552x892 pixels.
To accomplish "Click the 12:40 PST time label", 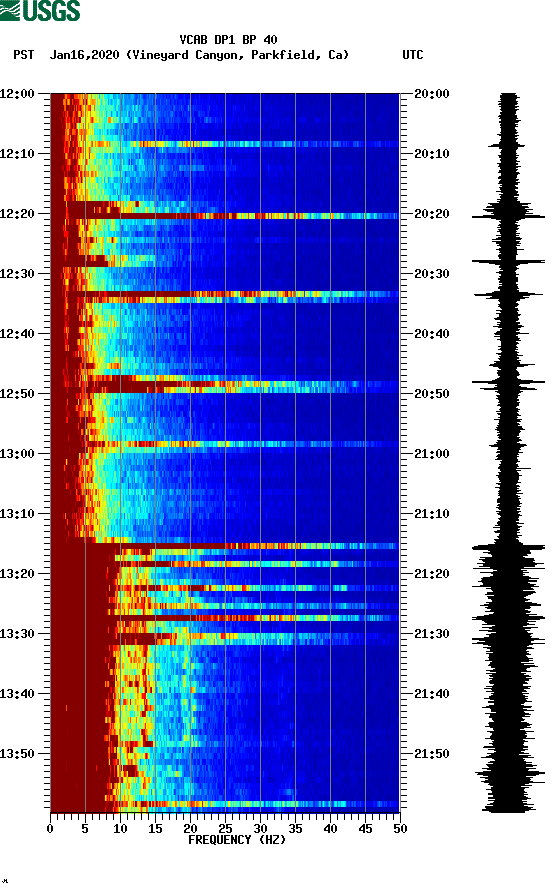I will [18, 334].
